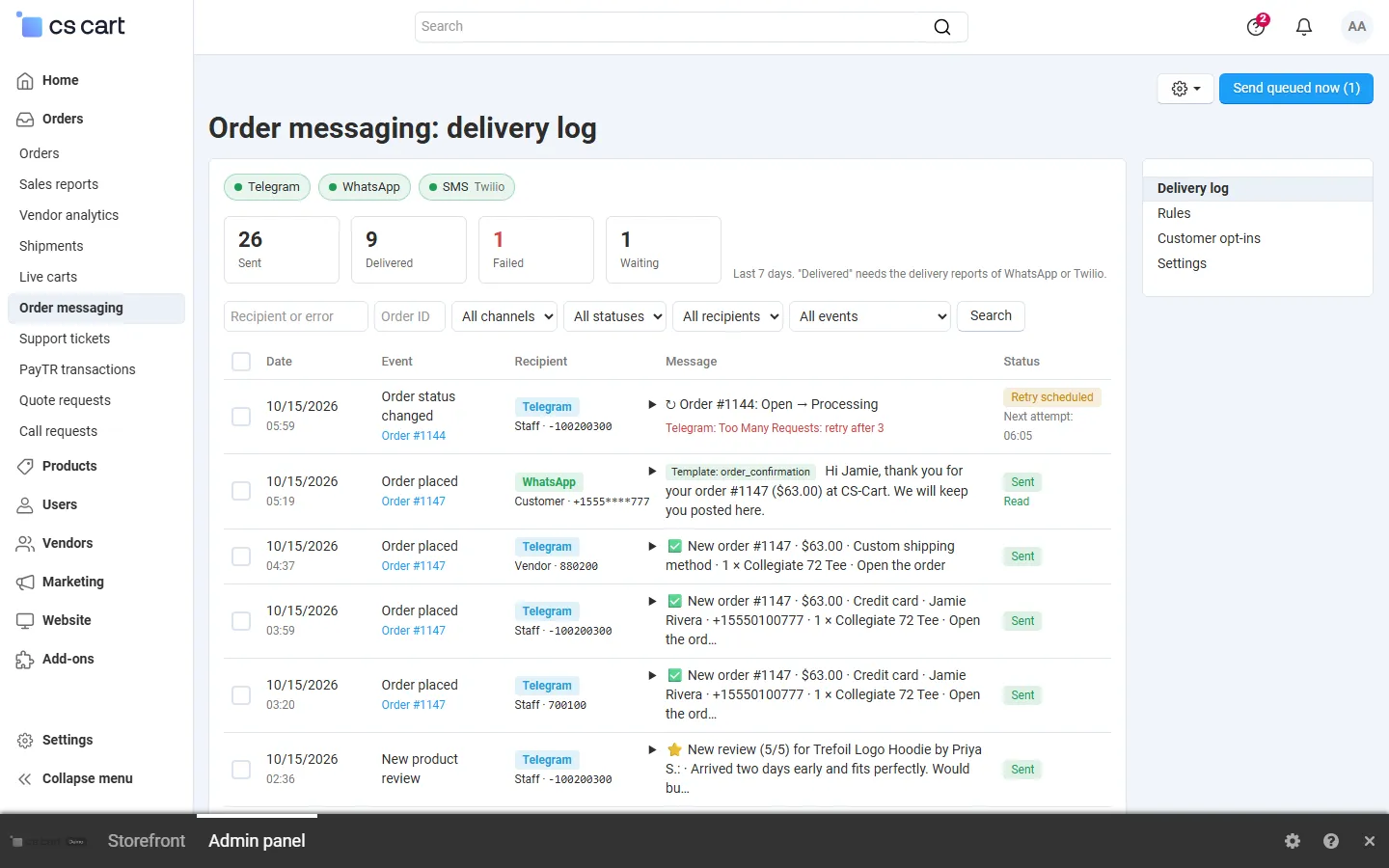Check the Order #1144 row checkbox

pos(241,417)
